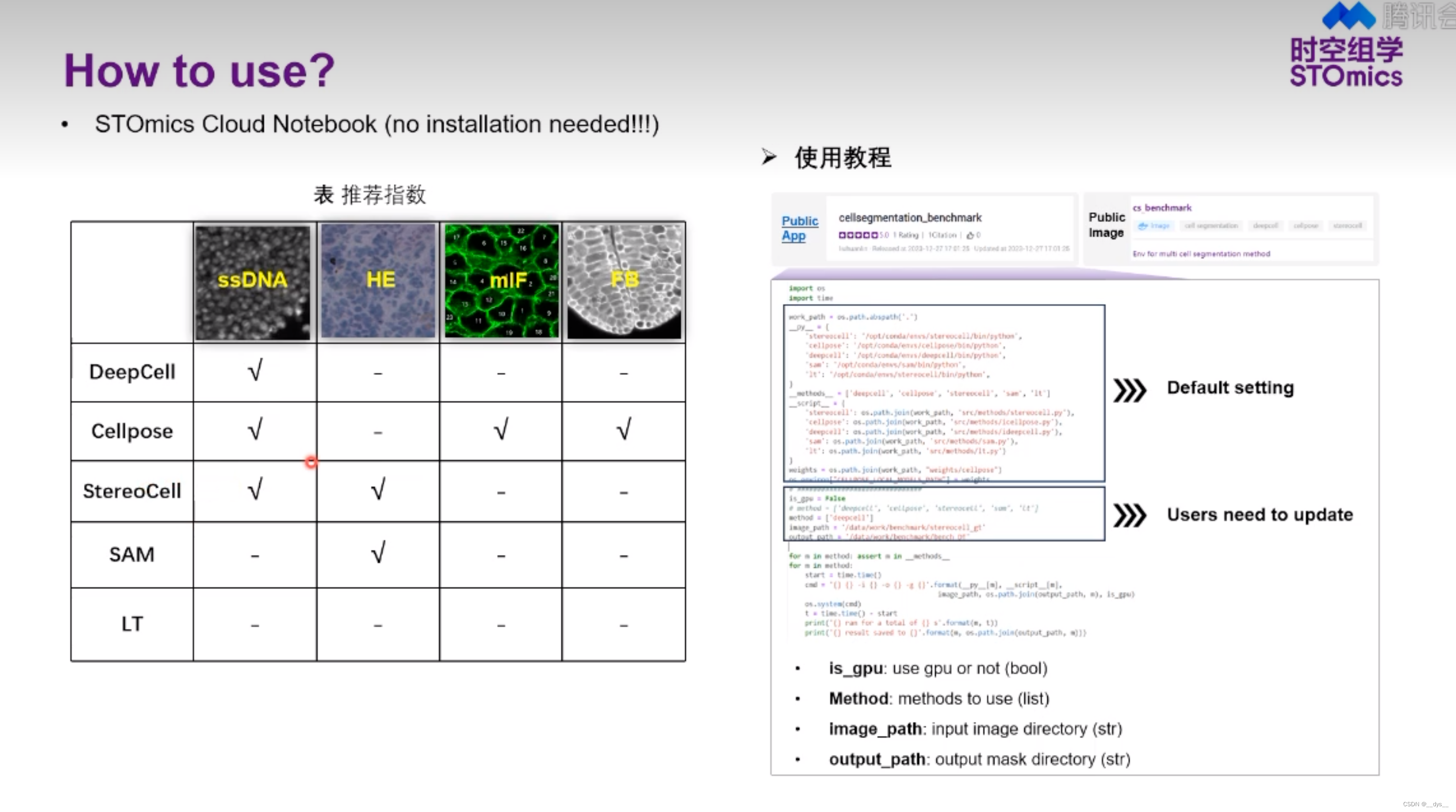Click the cs_benchmark image name

[1162, 208]
